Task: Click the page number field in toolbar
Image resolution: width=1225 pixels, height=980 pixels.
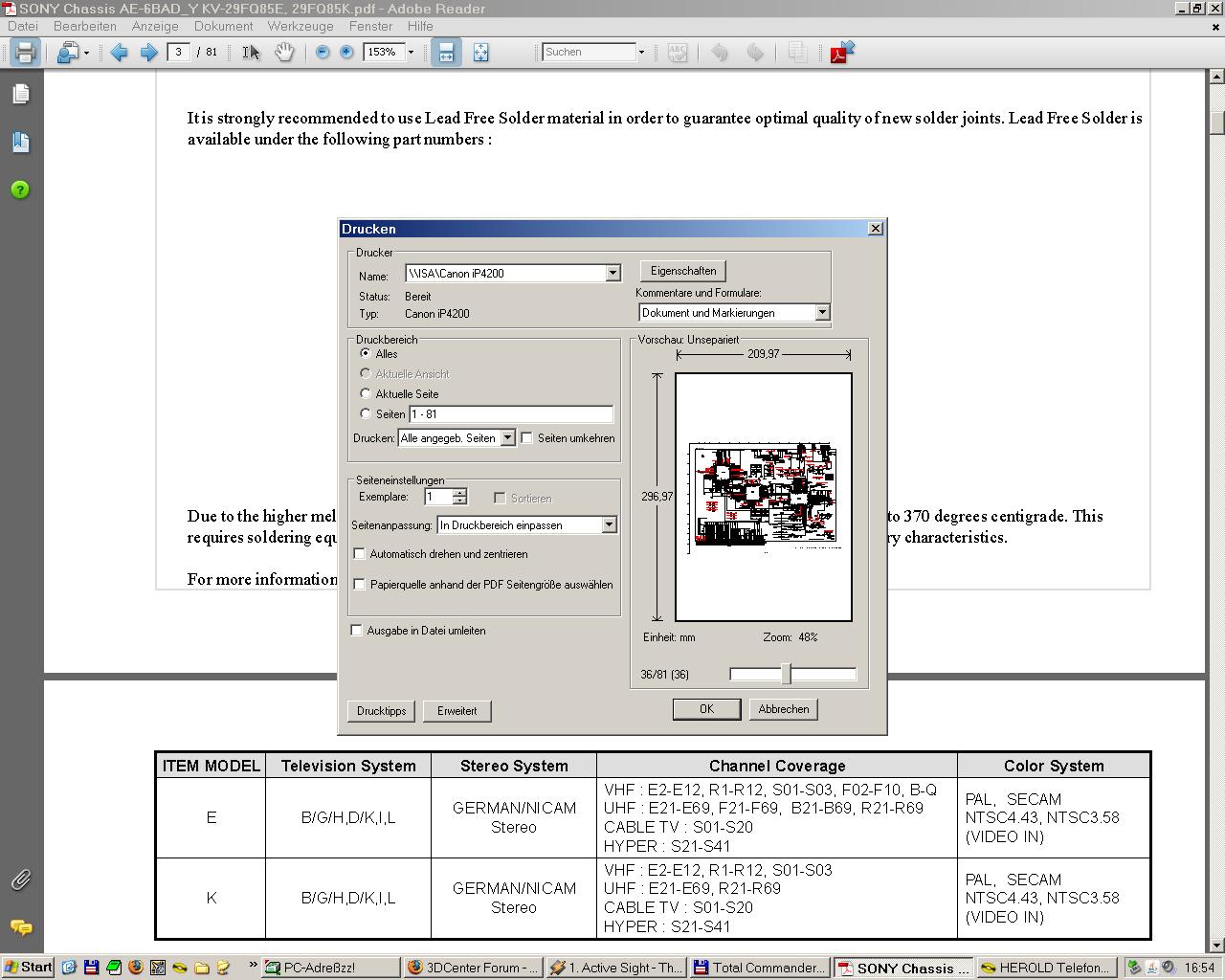Action: [x=179, y=52]
